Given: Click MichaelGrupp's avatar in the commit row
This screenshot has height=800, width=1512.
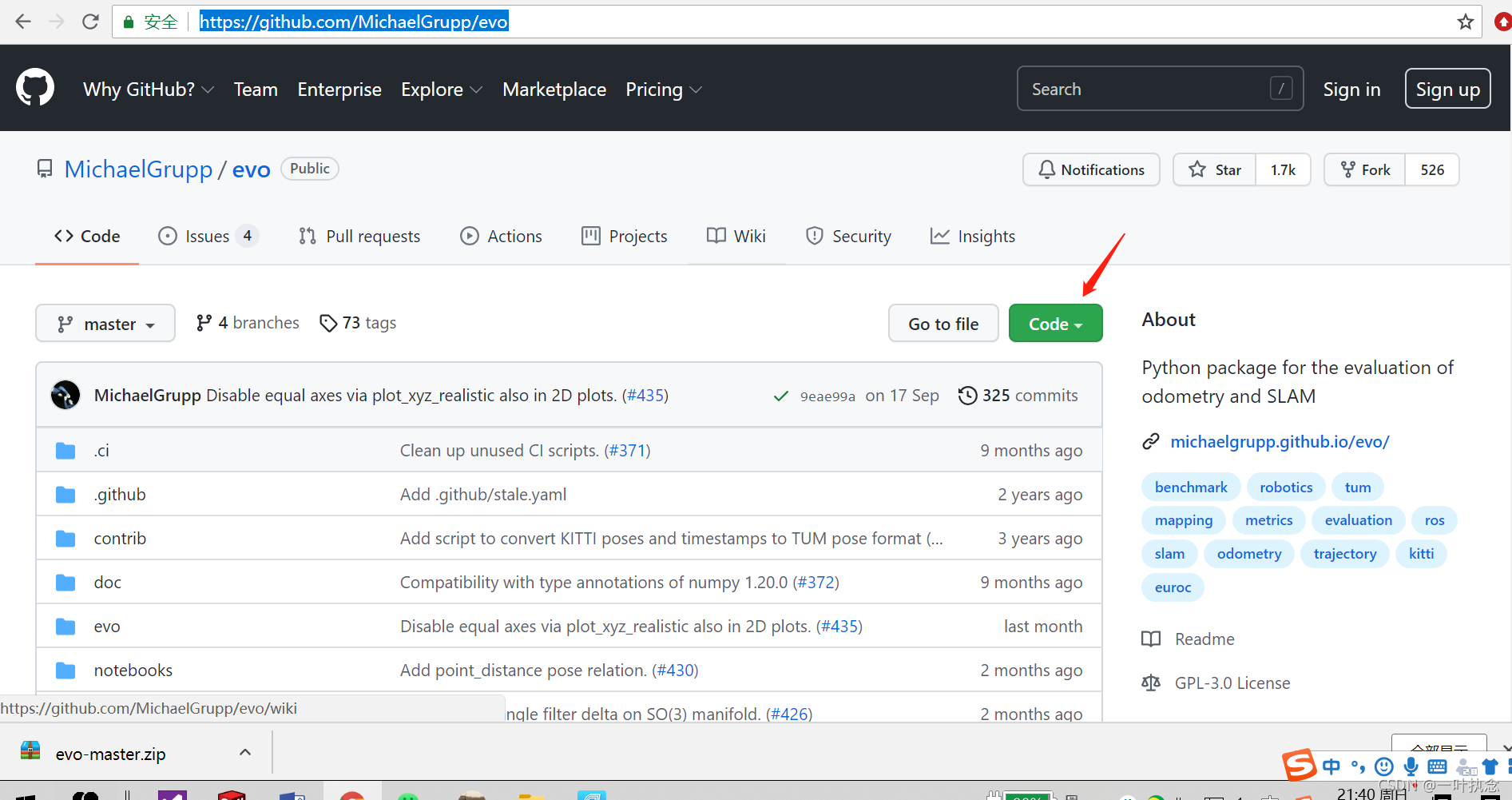Looking at the screenshot, I should pyautogui.click(x=65, y=395).
